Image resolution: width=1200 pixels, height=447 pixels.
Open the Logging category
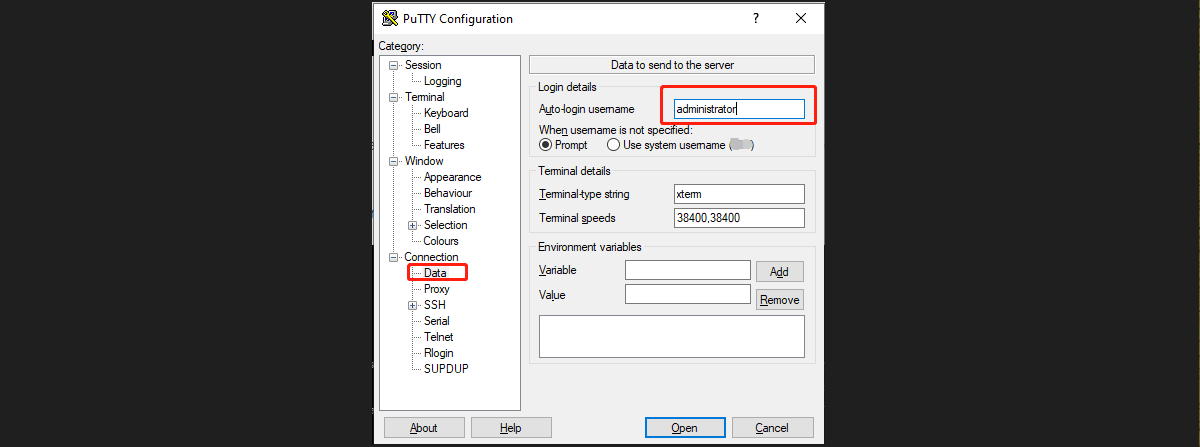tap(442, 81)
